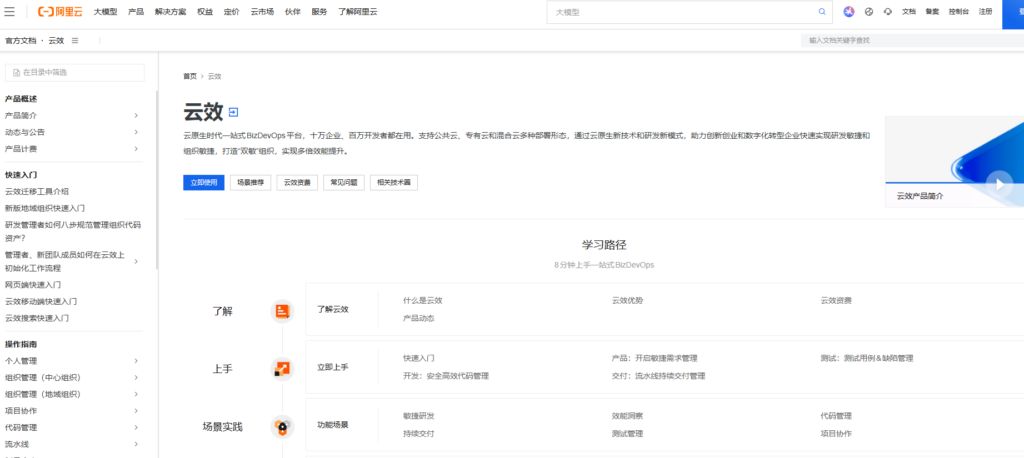Image resolution: width=1024 pixels, height=458 pixels.
Task: Open 效能洞察 link
Action: pyautogui.click(x=628, y=416)
